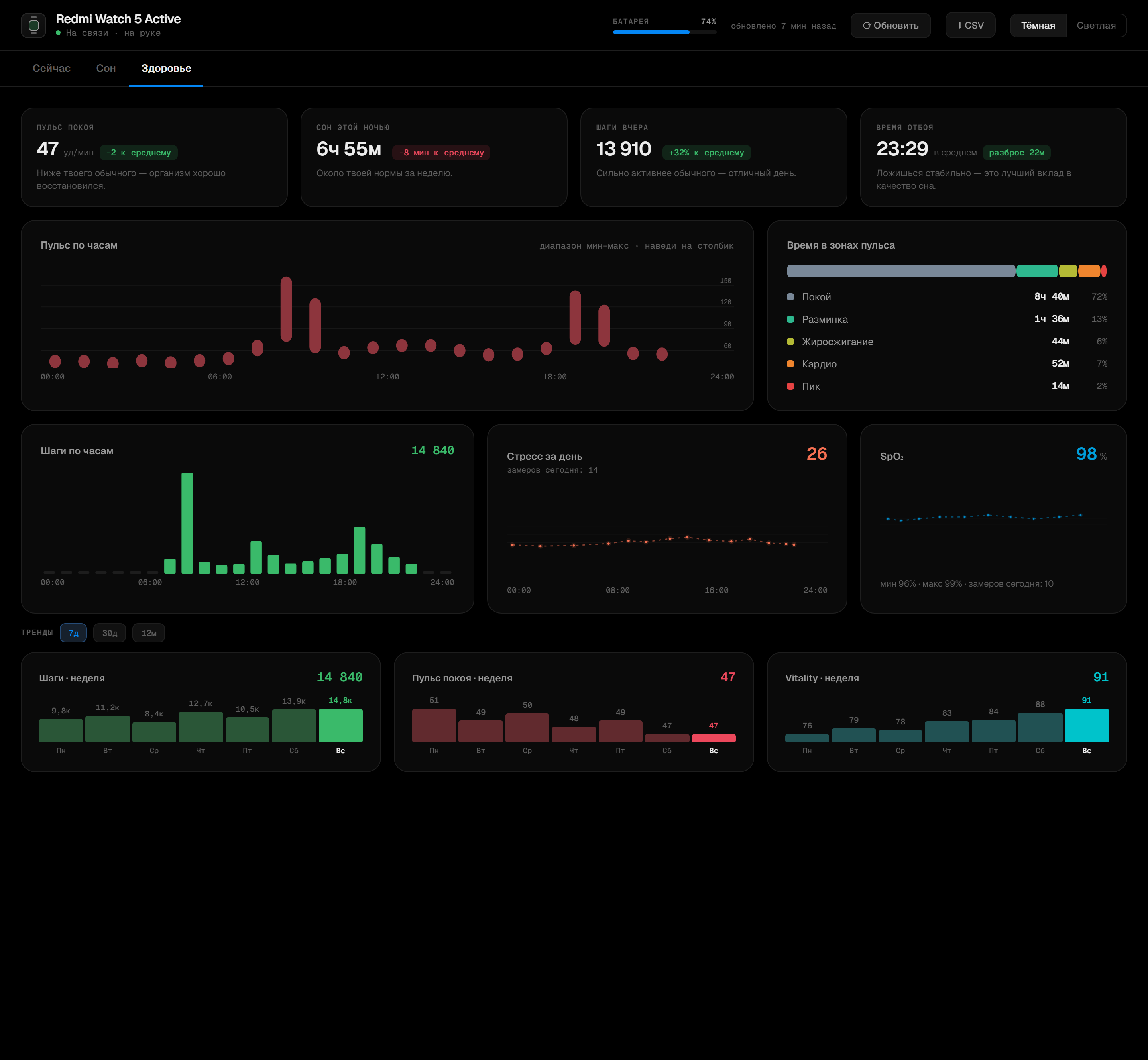Screen dimensions: 1148x1060
Task: Click the Redmi Watch 5 Active title
Action: pos(118,19)
